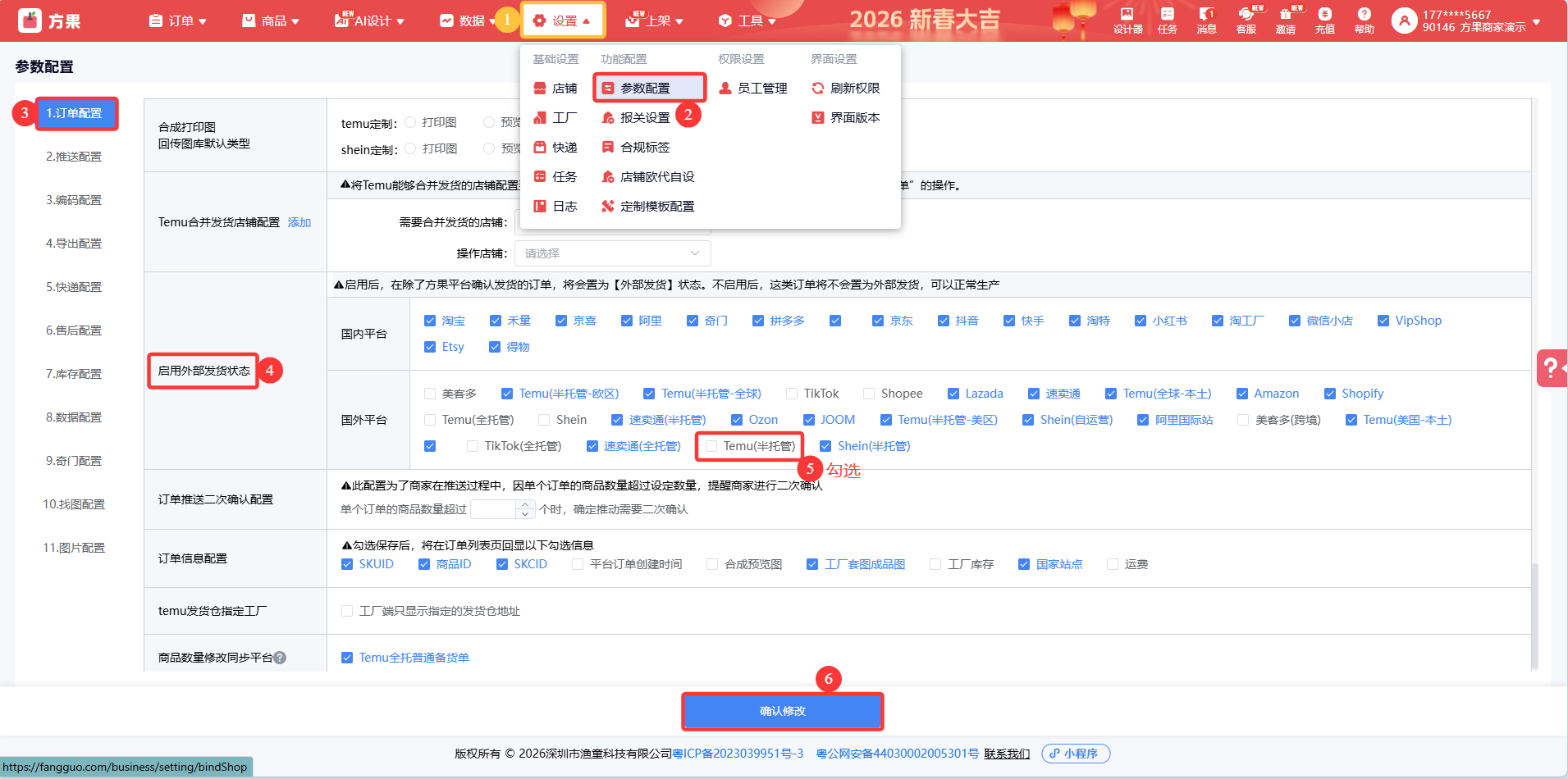This screenshot has width=1568, height=779.
Task: Check the Temu(半托管) checkbox
Action: pos(712,446)
